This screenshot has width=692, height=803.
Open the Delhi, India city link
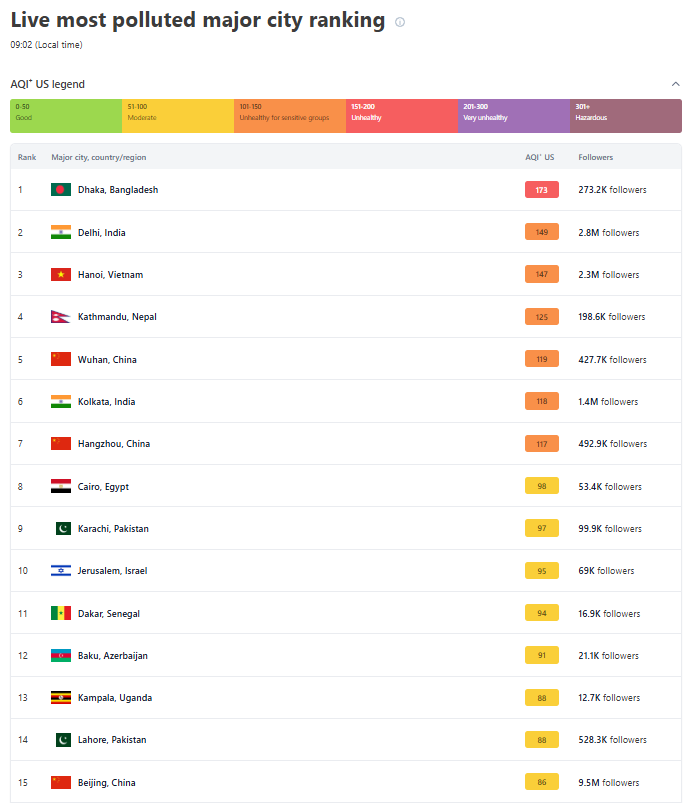(x=102, y=233)
